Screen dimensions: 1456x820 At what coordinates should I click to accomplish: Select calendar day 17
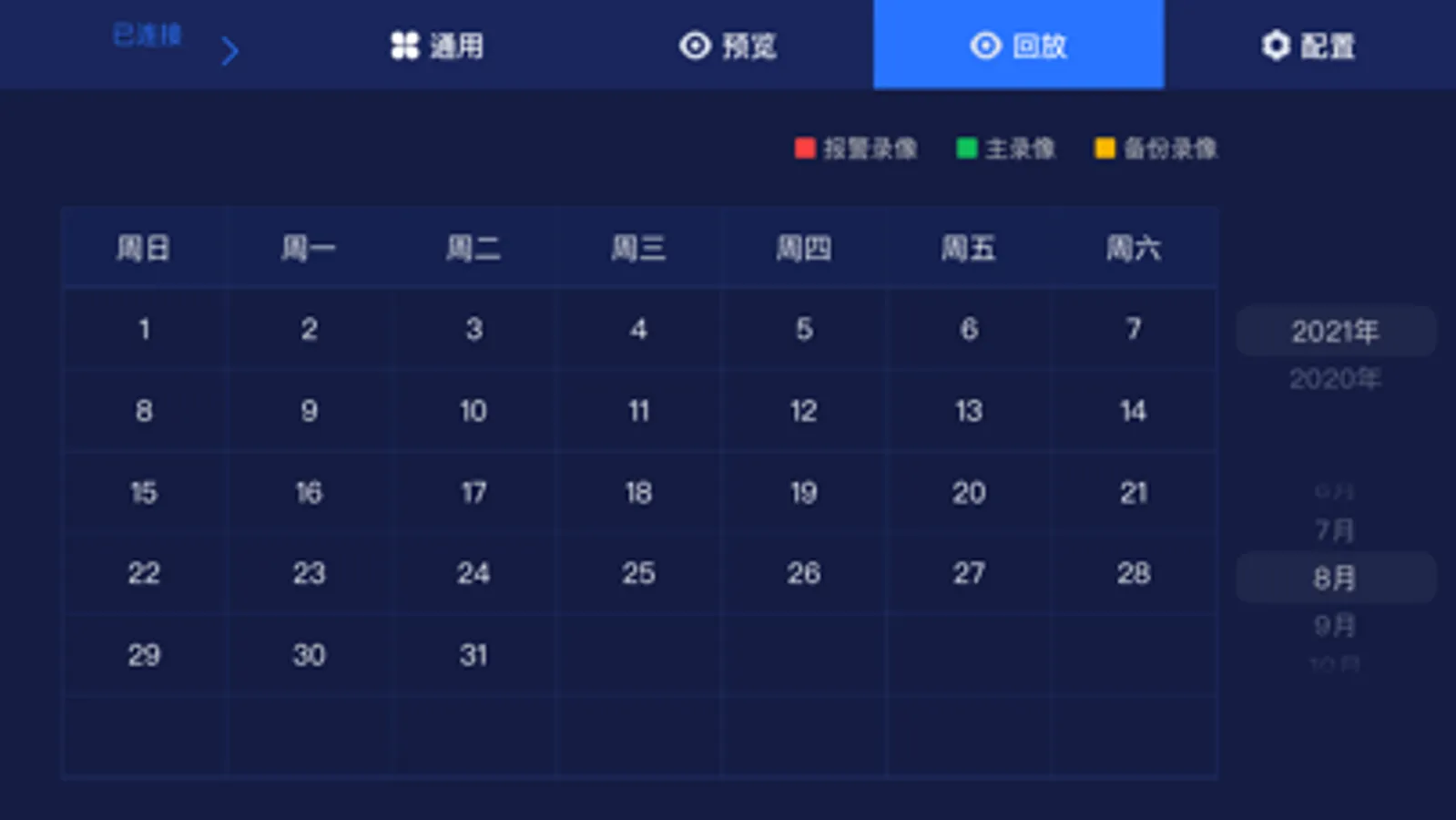coord(473,493)
